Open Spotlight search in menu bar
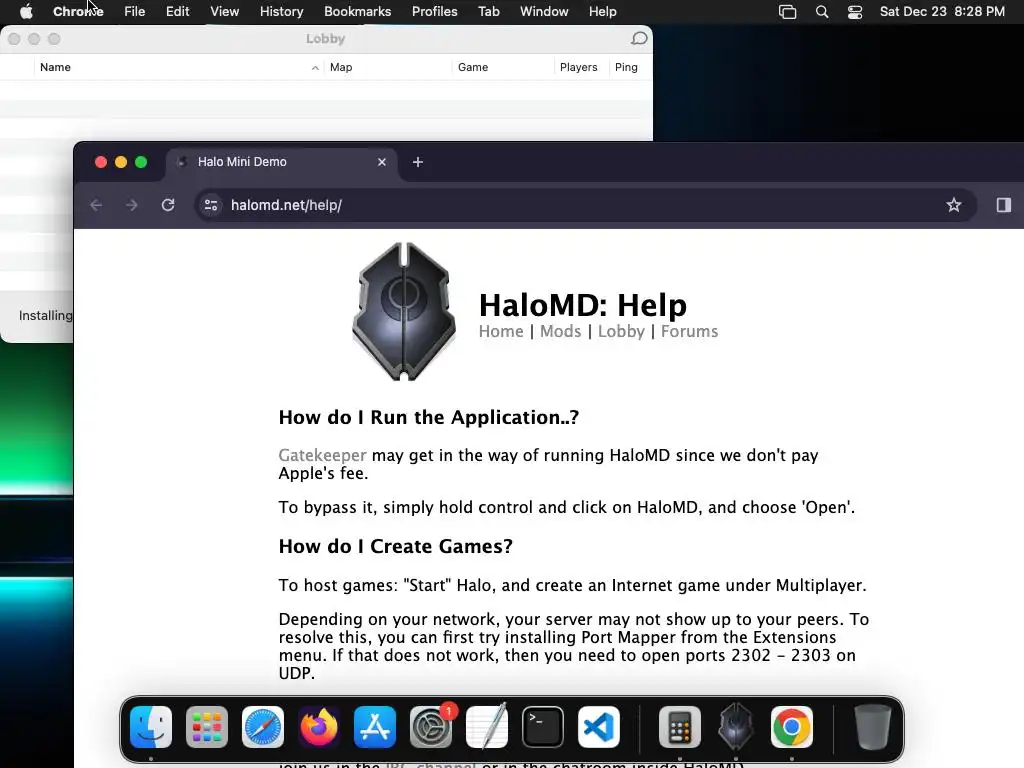The image size is (1024, 768). pyautogui.click(x=822, y=12)
